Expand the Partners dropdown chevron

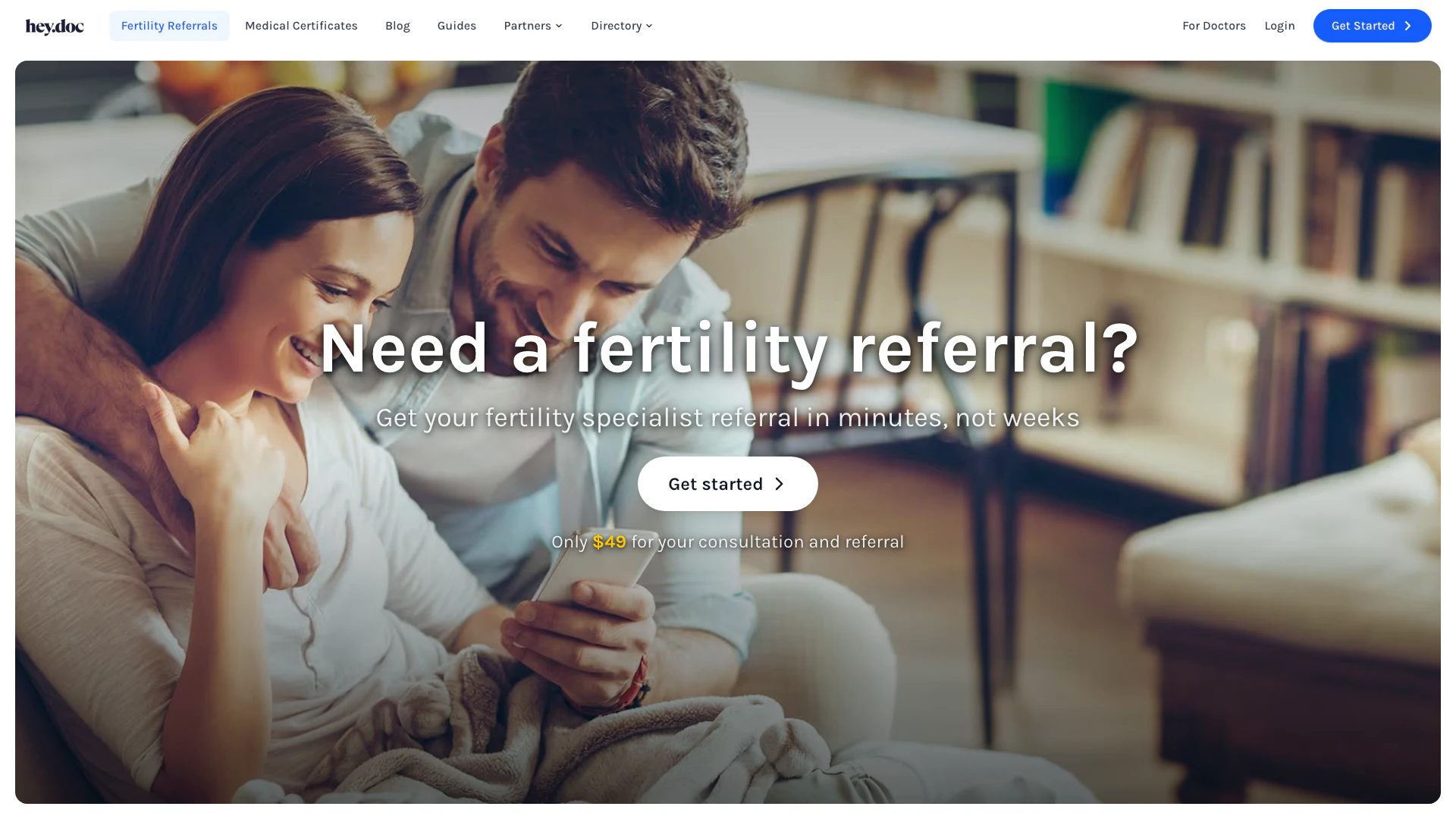tap(559, 26)
